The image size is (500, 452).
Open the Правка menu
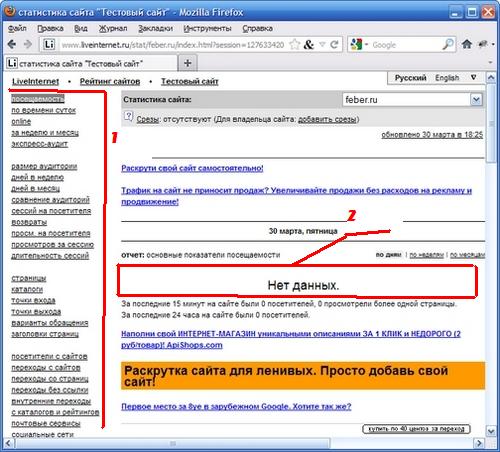pos(50,29)
